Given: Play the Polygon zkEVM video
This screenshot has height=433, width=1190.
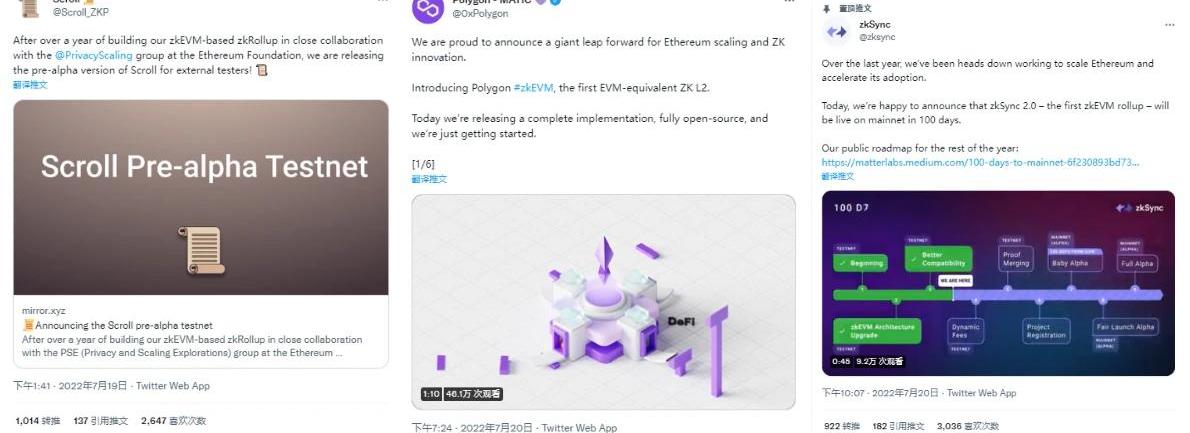Looking at the screenshot, I should tap(603, 302).
